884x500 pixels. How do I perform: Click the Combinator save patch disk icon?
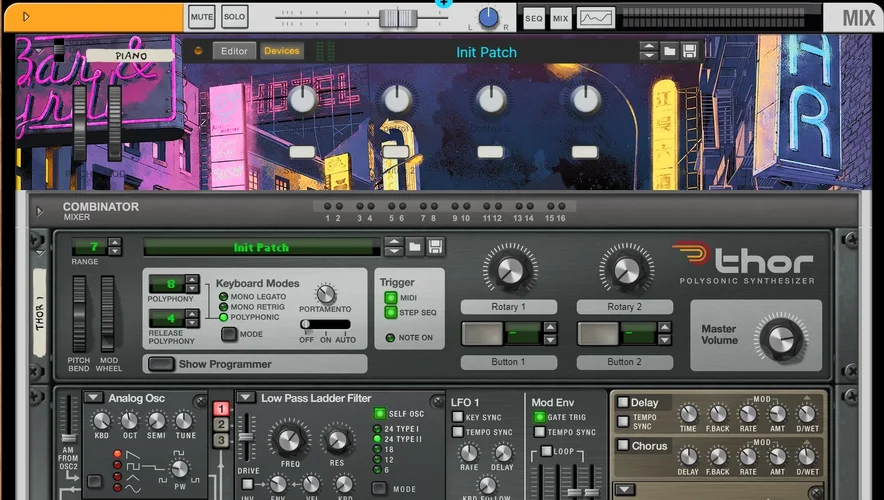689,51
